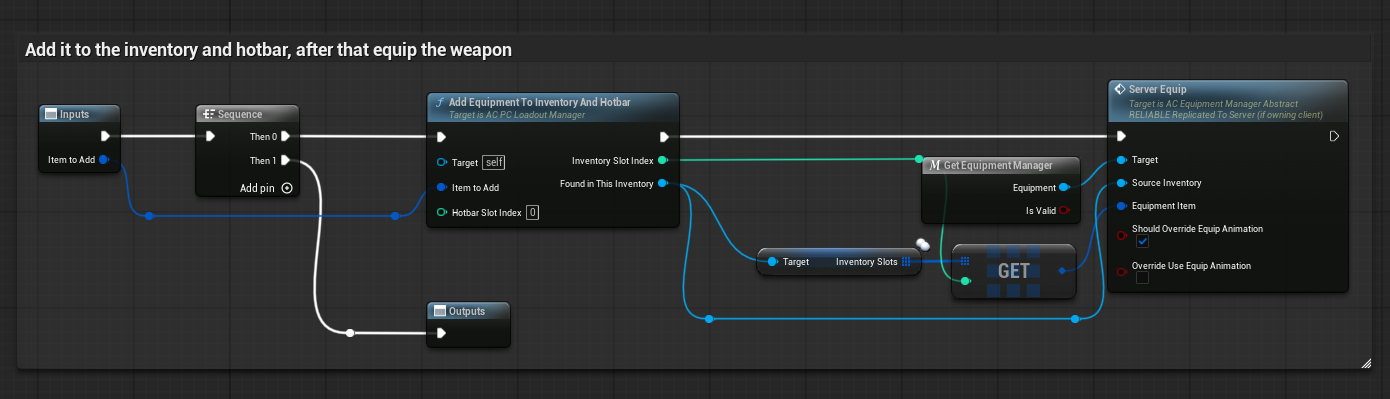Click the Add Equipment node output execution pin
This screenshot has width=1390, height=399.
point(665,136)
